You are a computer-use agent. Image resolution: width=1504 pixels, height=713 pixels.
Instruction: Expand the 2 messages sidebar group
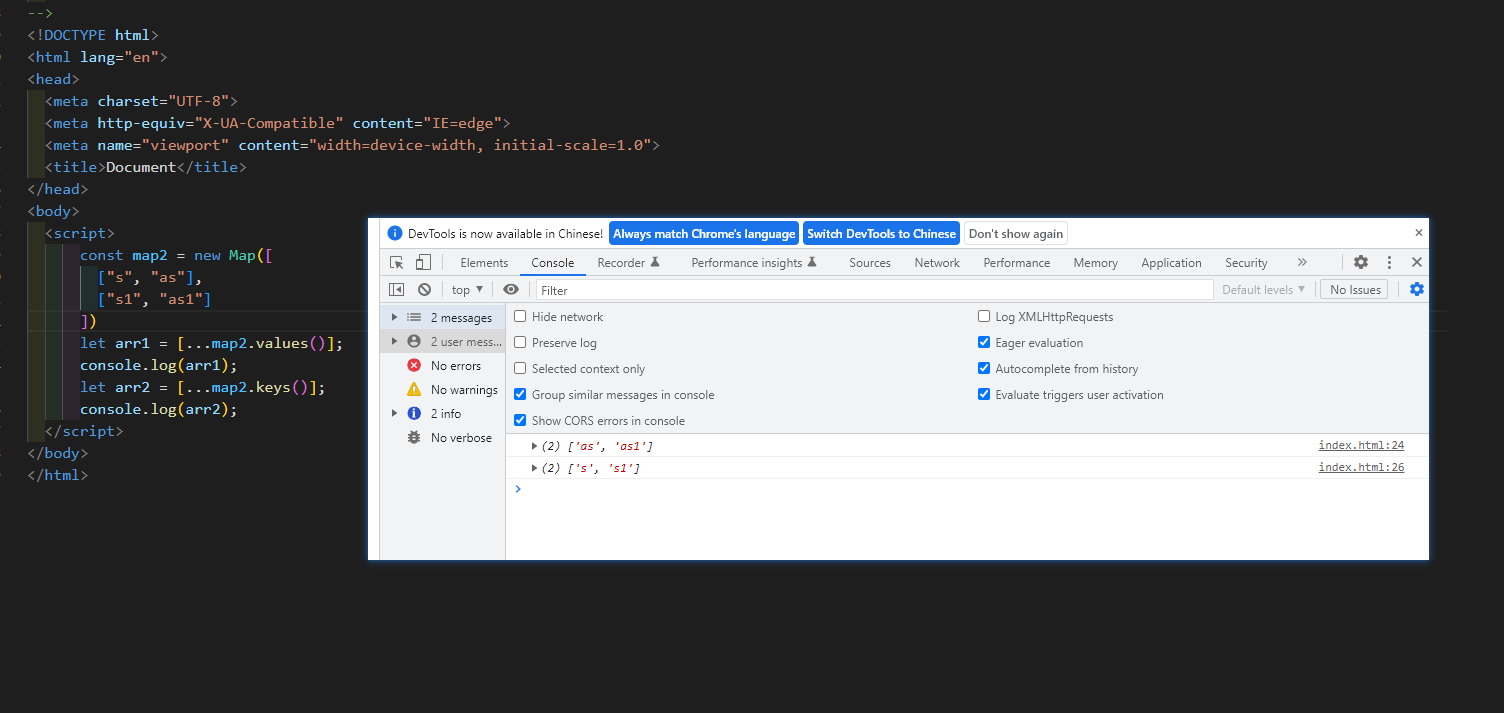(x=395, y=318)
